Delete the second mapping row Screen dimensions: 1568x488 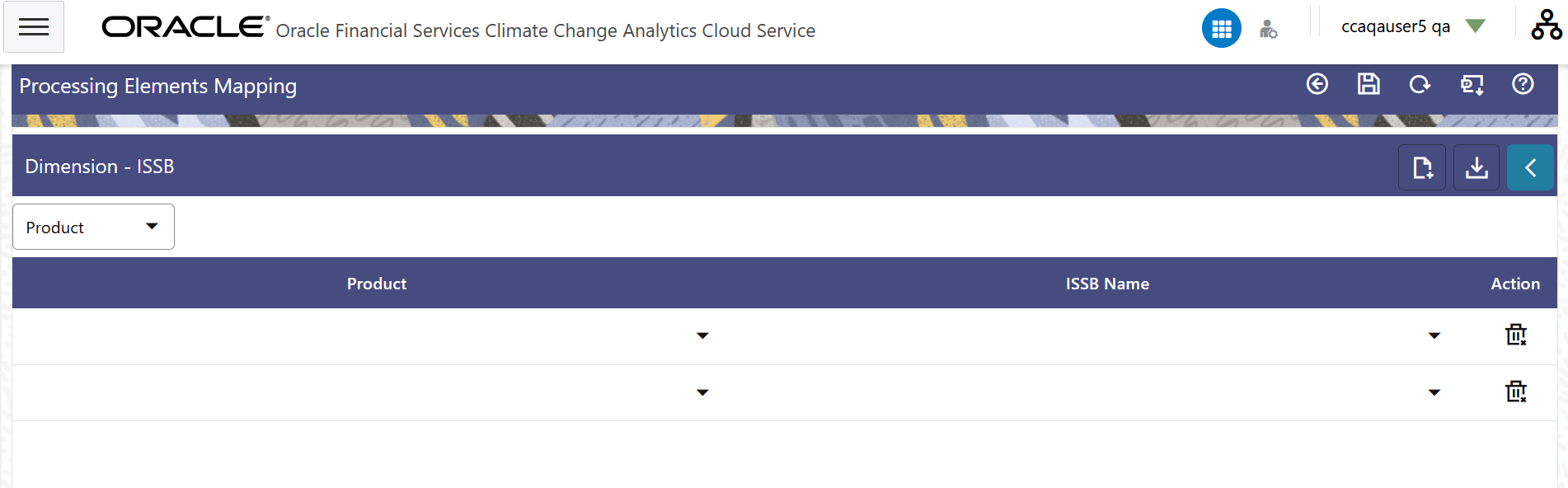1516,392
